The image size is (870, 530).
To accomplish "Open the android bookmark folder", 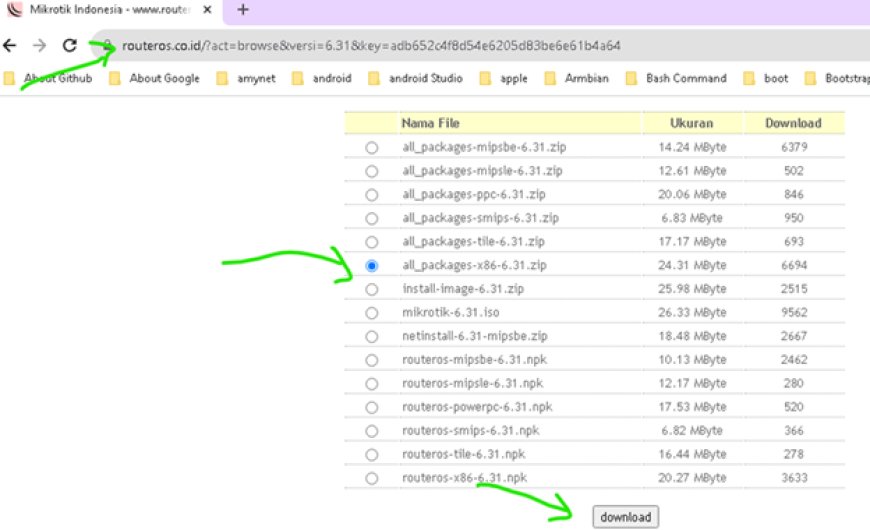I will tap(322, 78).
